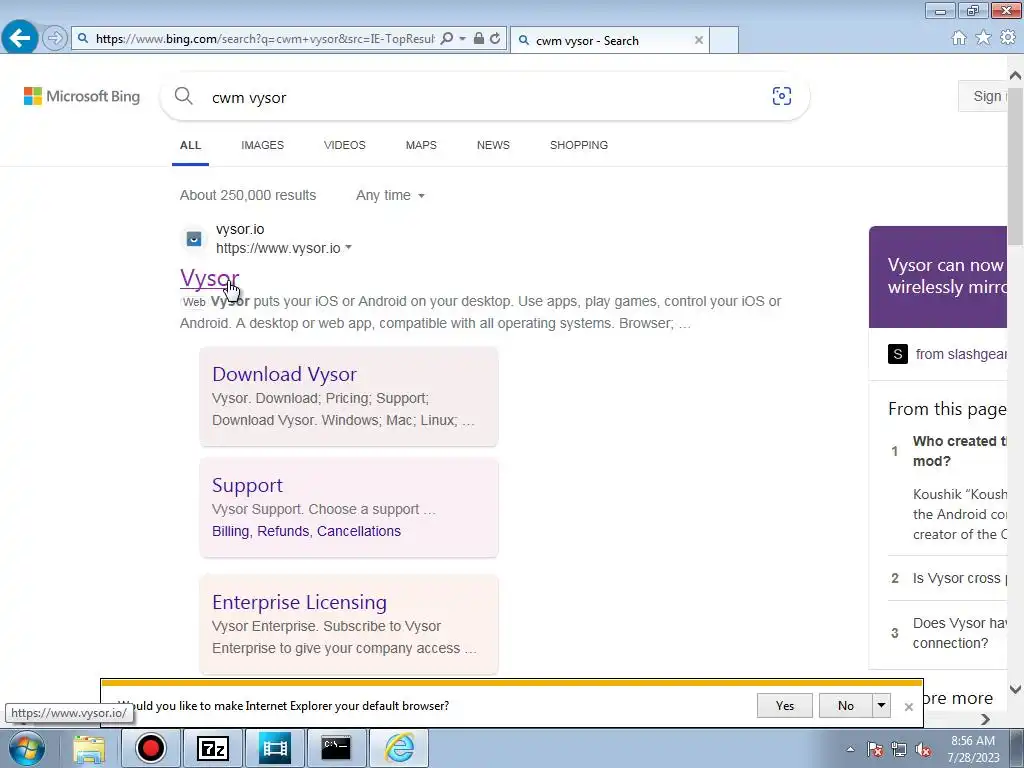Click the Bing search magnifier icon
Image resolution: width=1024 pixels, height=768 pixels.
(184, 97)
